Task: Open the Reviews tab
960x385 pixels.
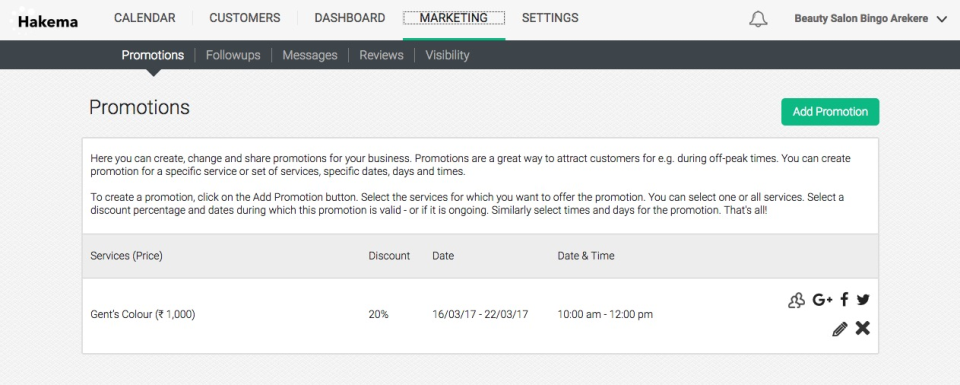Action: (x=381, y=55)
